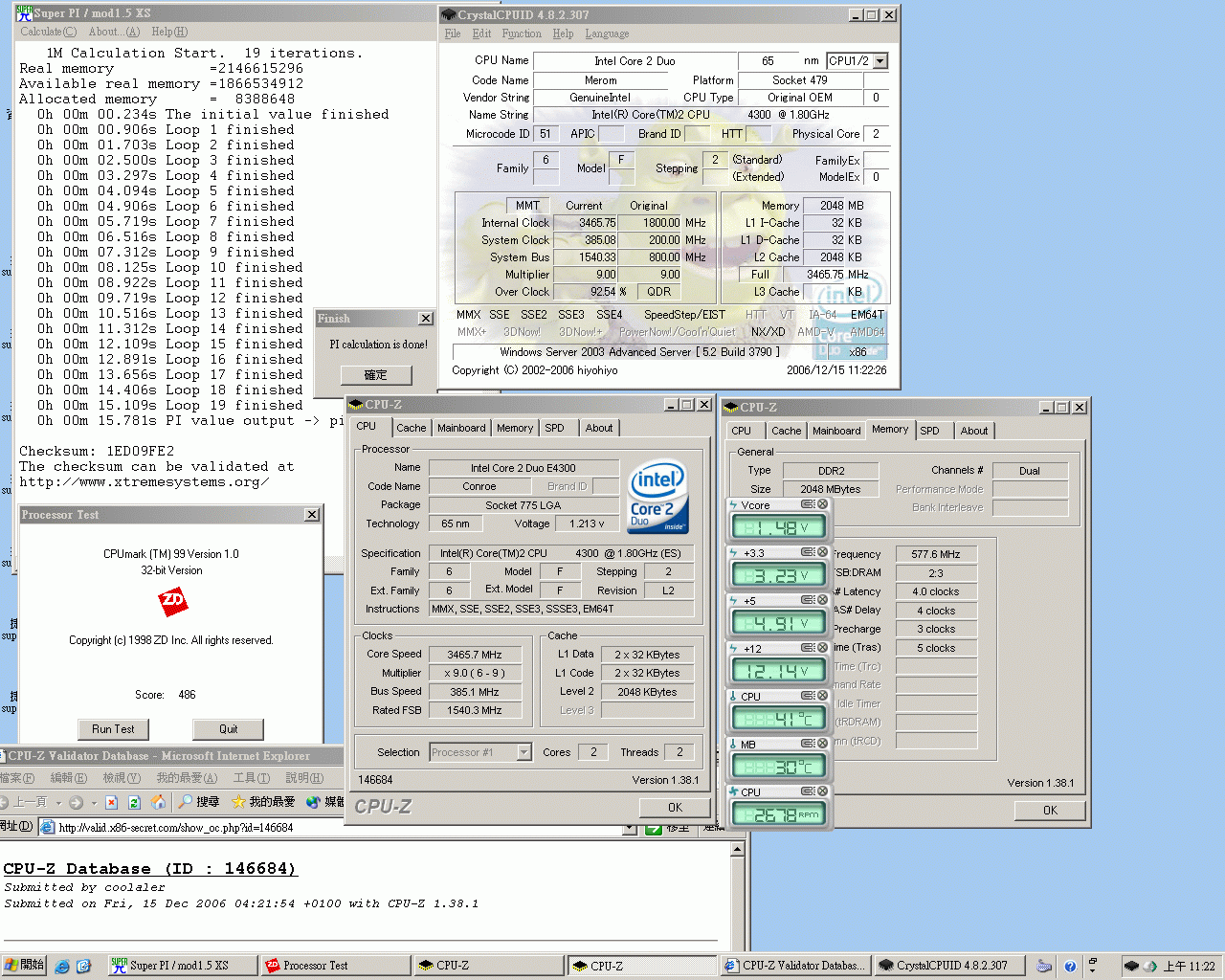The height and width of the screenshot is (980, 1225).
Task: Click Internet Explorer quick launch icon
Action: [62, 967]
